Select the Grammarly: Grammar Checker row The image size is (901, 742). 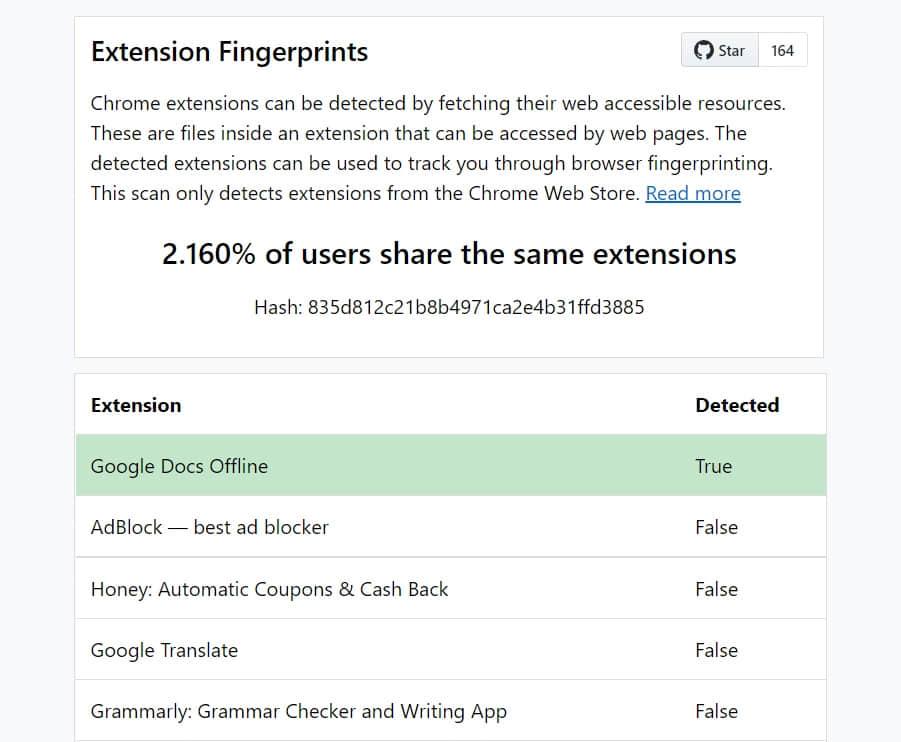pos(298,711)
